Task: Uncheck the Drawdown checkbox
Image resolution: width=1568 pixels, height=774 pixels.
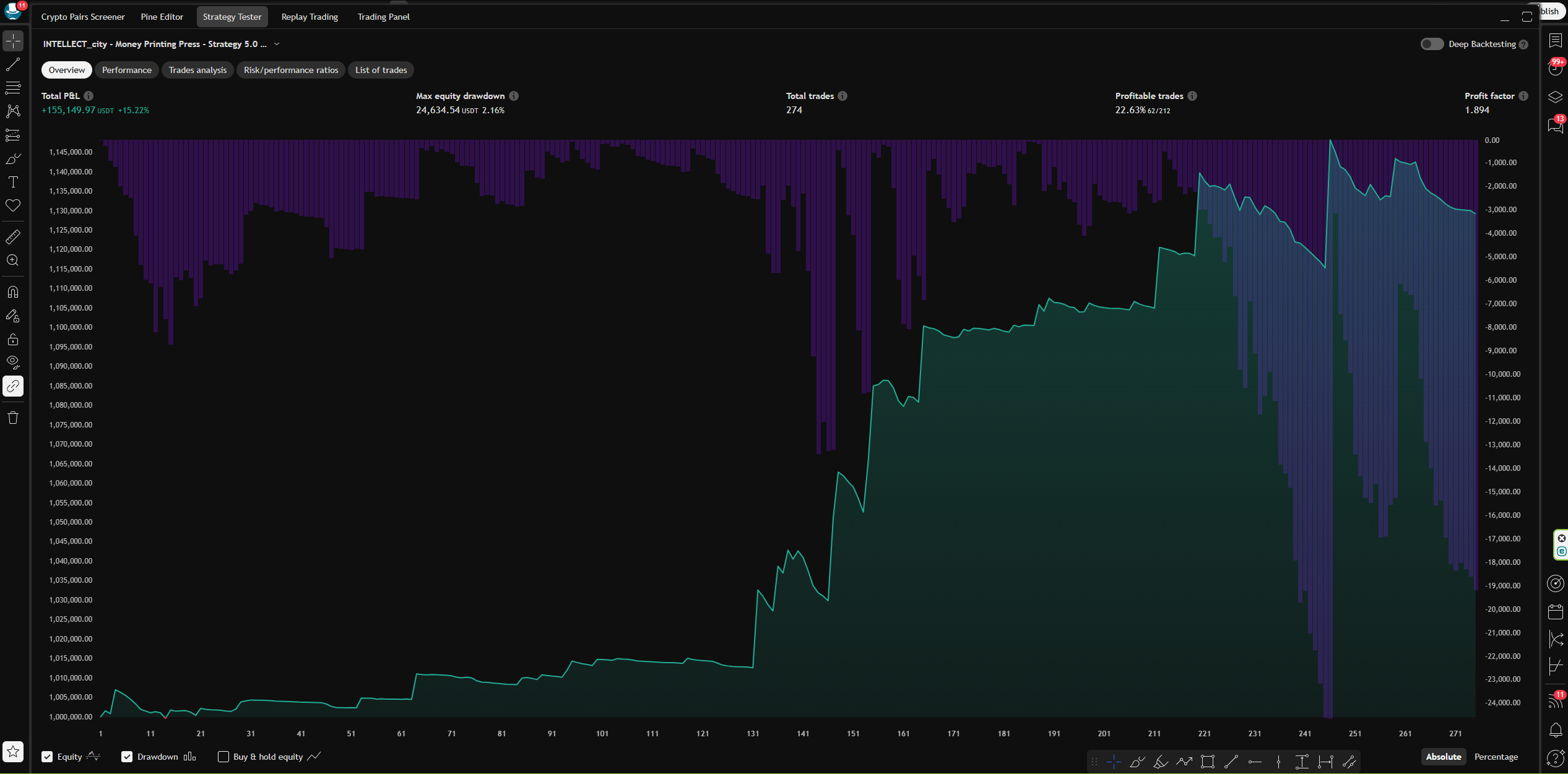Action: (x=127, y=757)
